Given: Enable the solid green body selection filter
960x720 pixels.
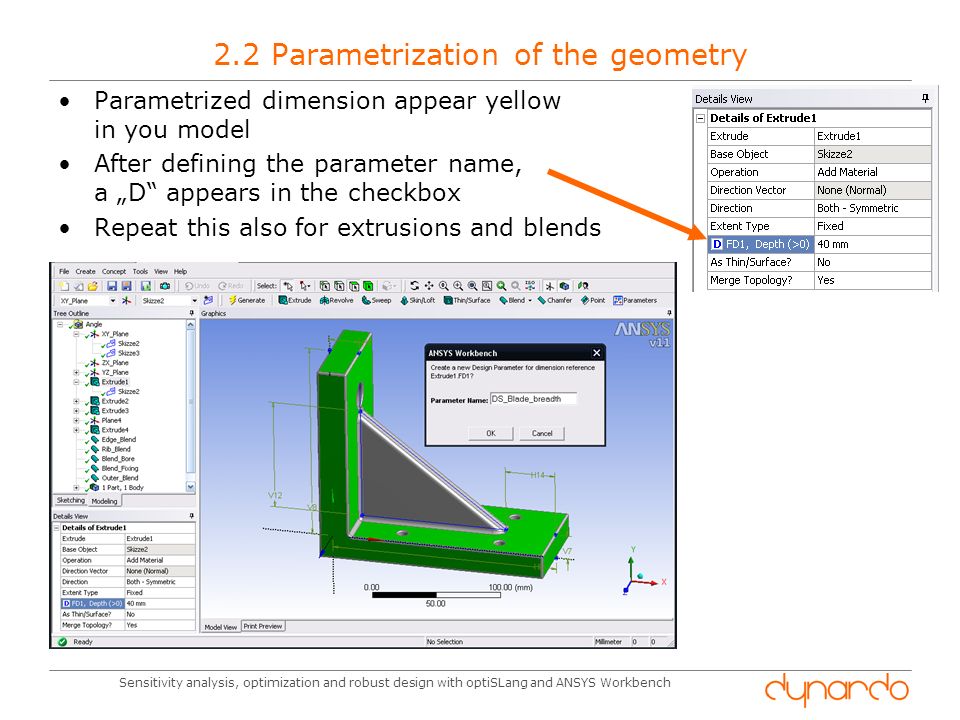Looking at the screenshot, I should coord(367,286).
